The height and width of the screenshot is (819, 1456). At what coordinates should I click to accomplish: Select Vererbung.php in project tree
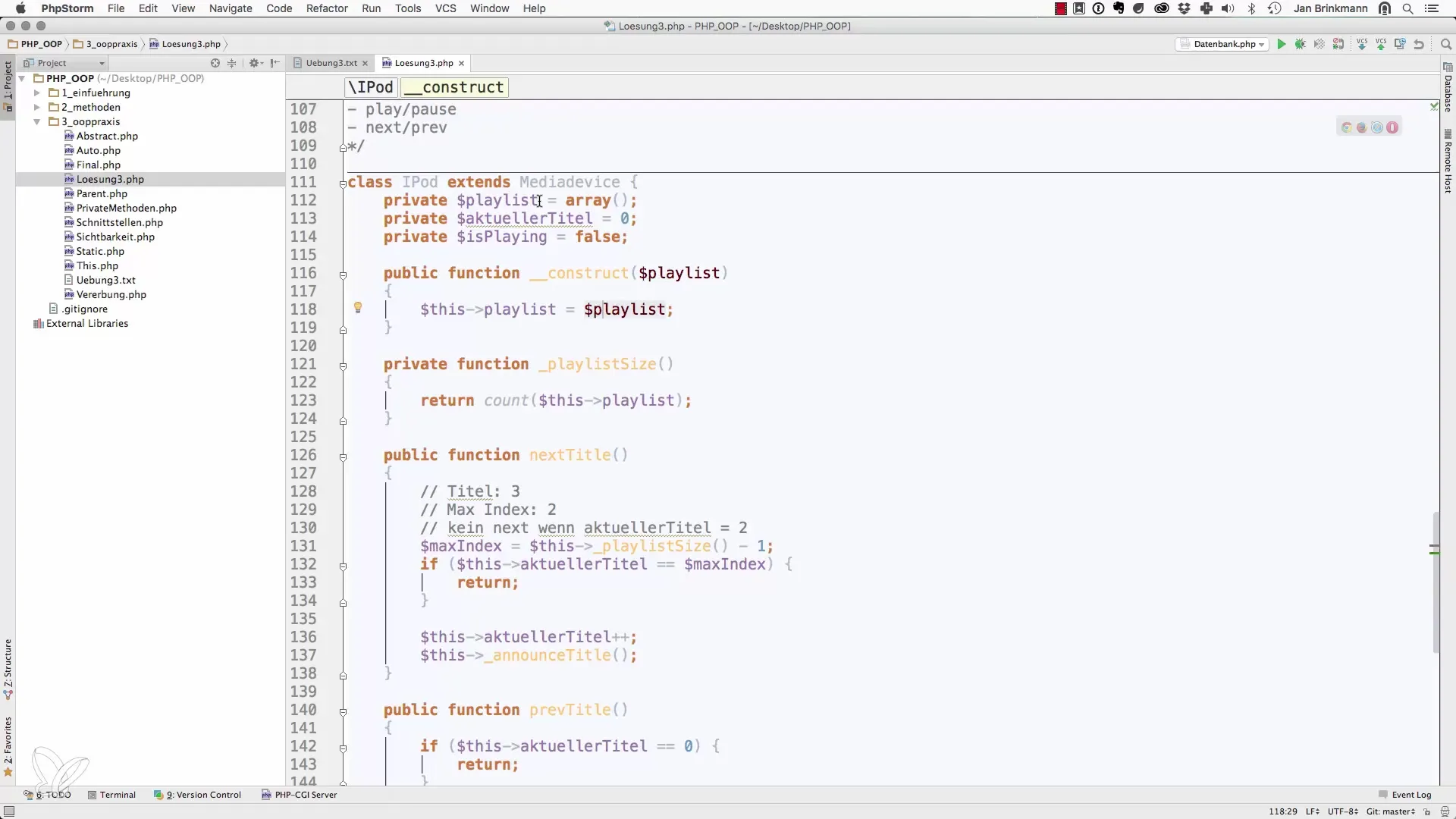111,294
